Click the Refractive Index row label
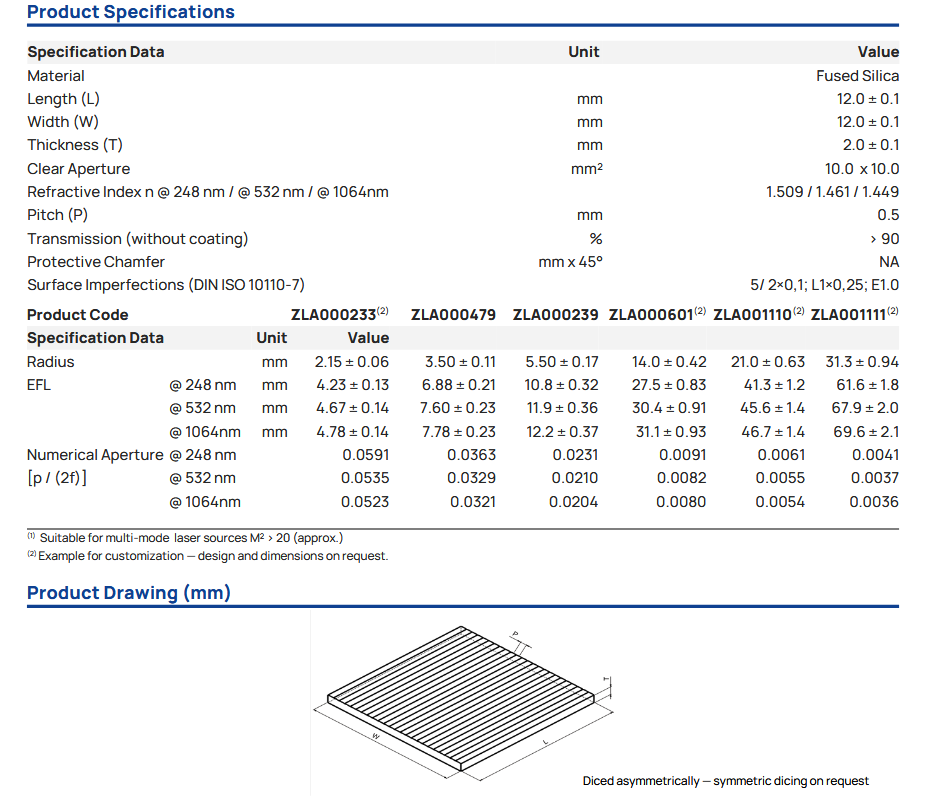The height and width of the screenshot is (798, 925). click(207, 192)
